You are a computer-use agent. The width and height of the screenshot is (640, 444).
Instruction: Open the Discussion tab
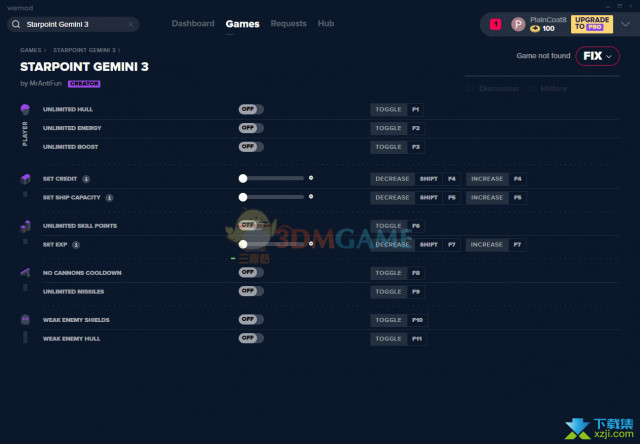click(x=499, y=89)
